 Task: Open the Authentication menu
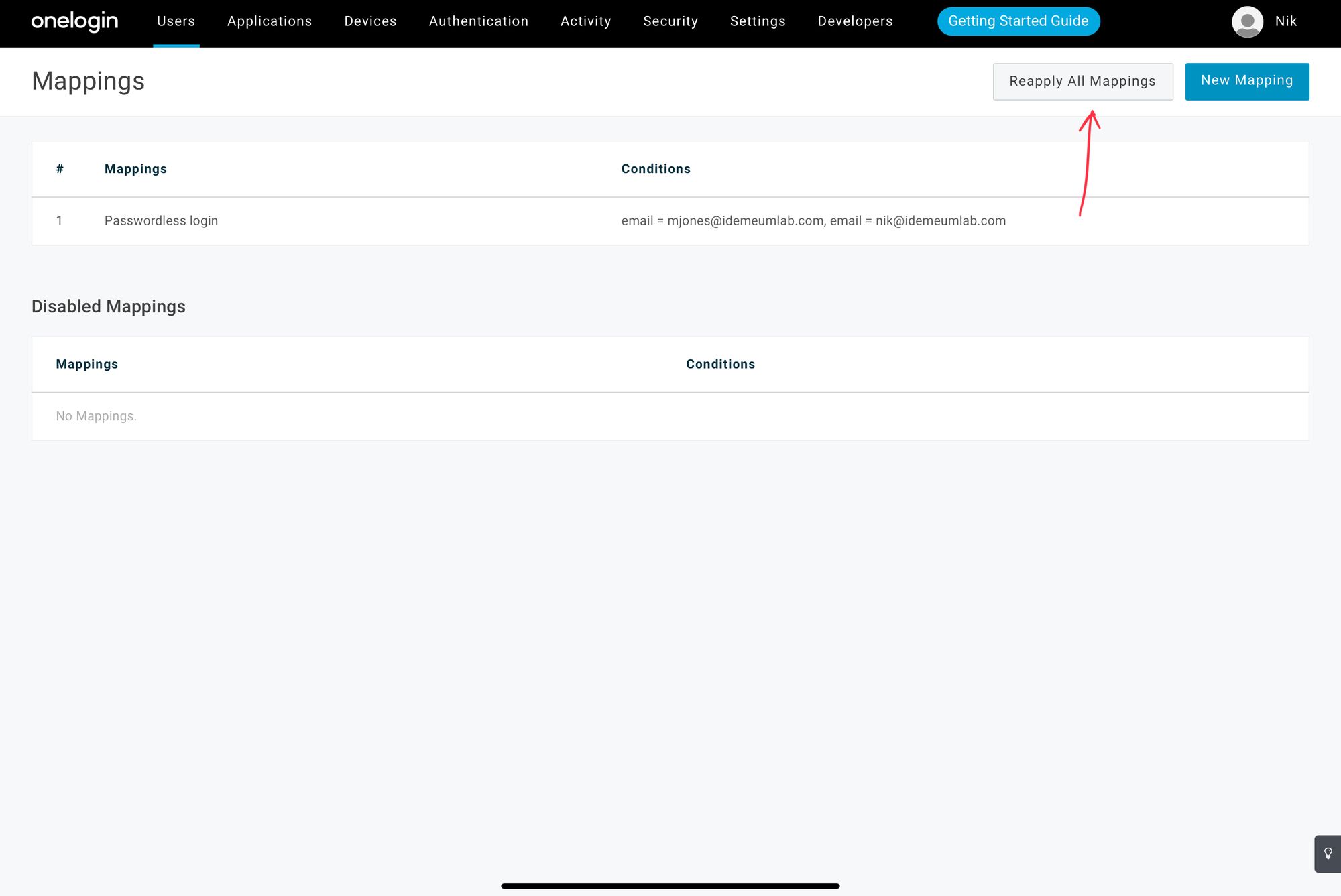[x=479, y=21]
